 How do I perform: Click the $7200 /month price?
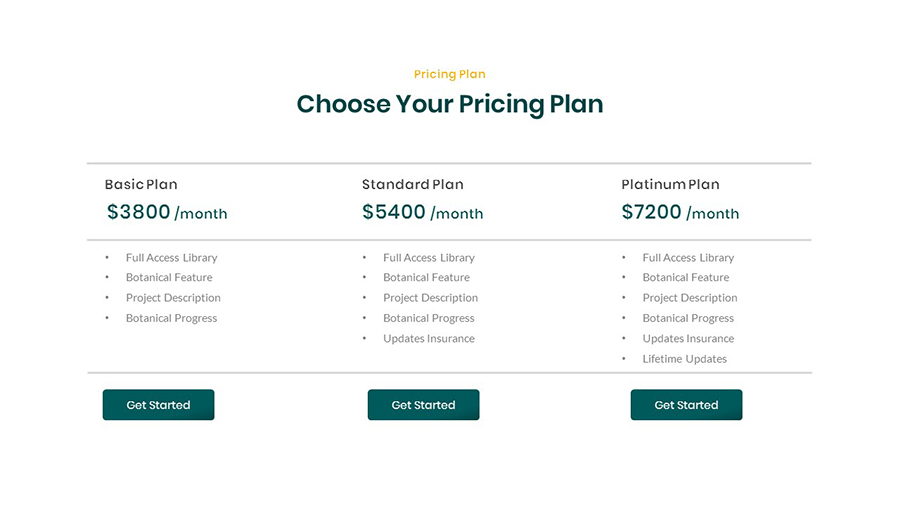coord(680,212)
